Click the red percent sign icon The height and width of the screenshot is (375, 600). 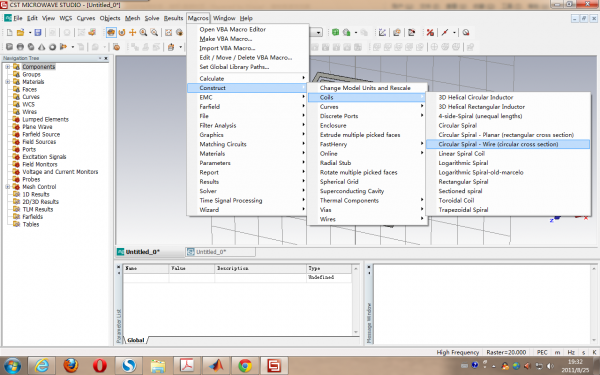click(x=430, y=33)
